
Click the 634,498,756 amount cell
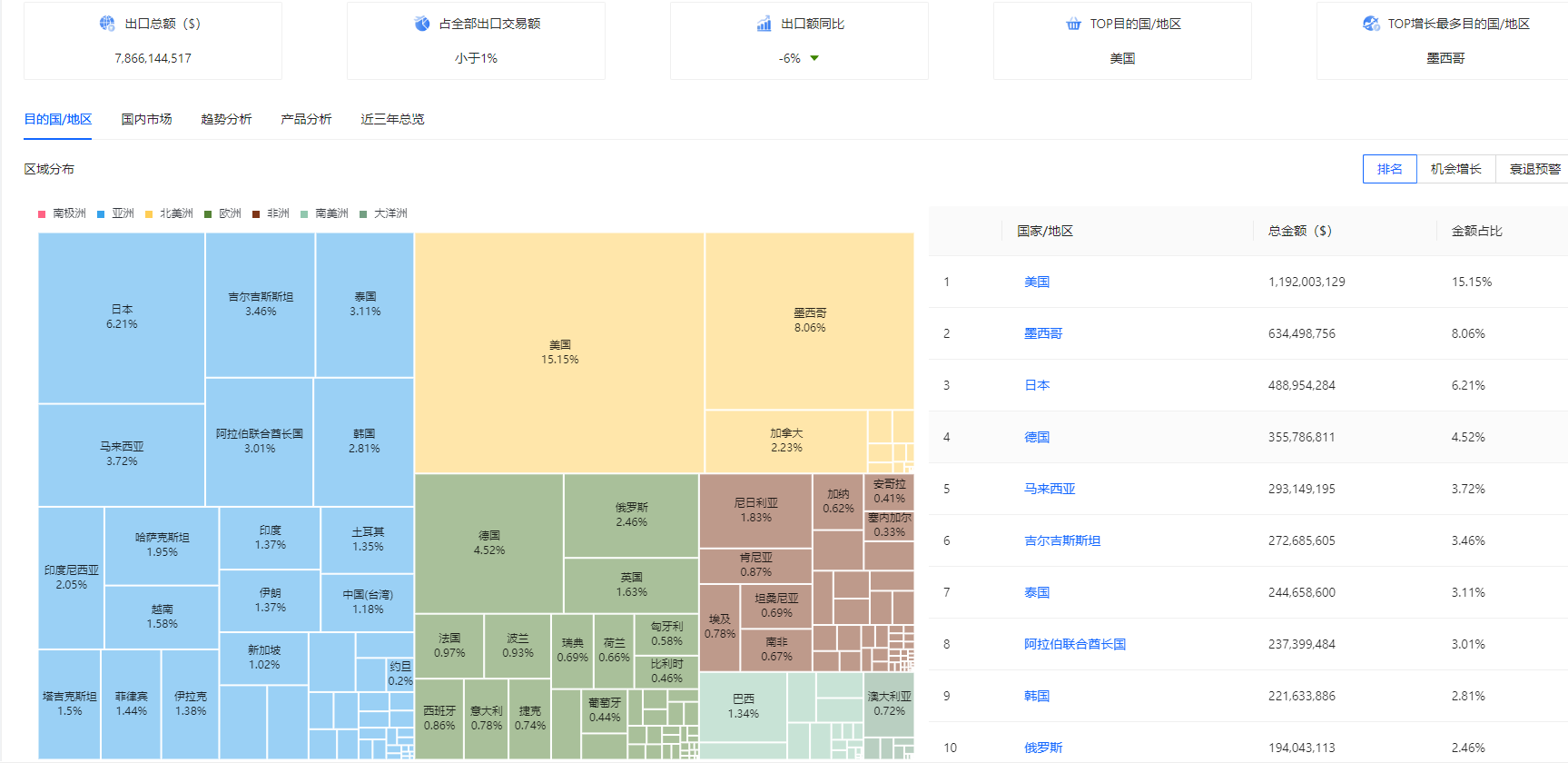[x=1302, y=333]
